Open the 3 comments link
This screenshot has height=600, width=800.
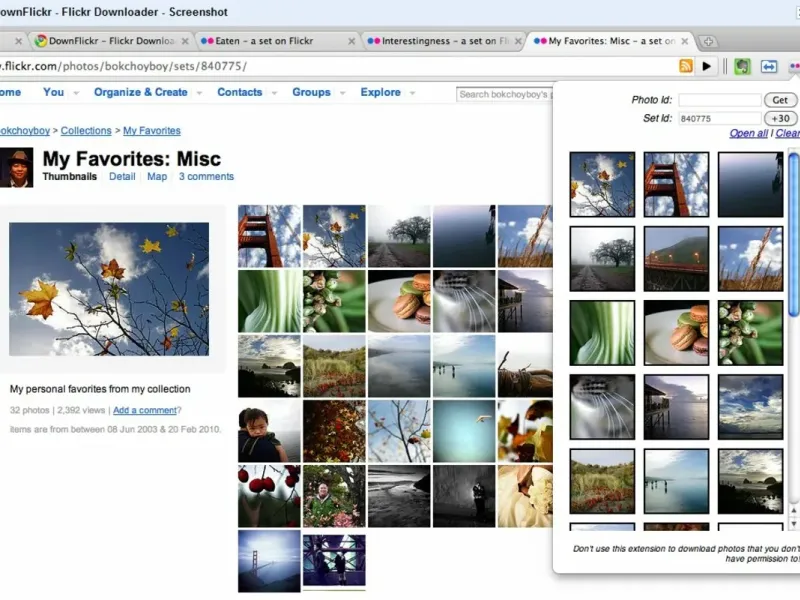pos(206,177)
